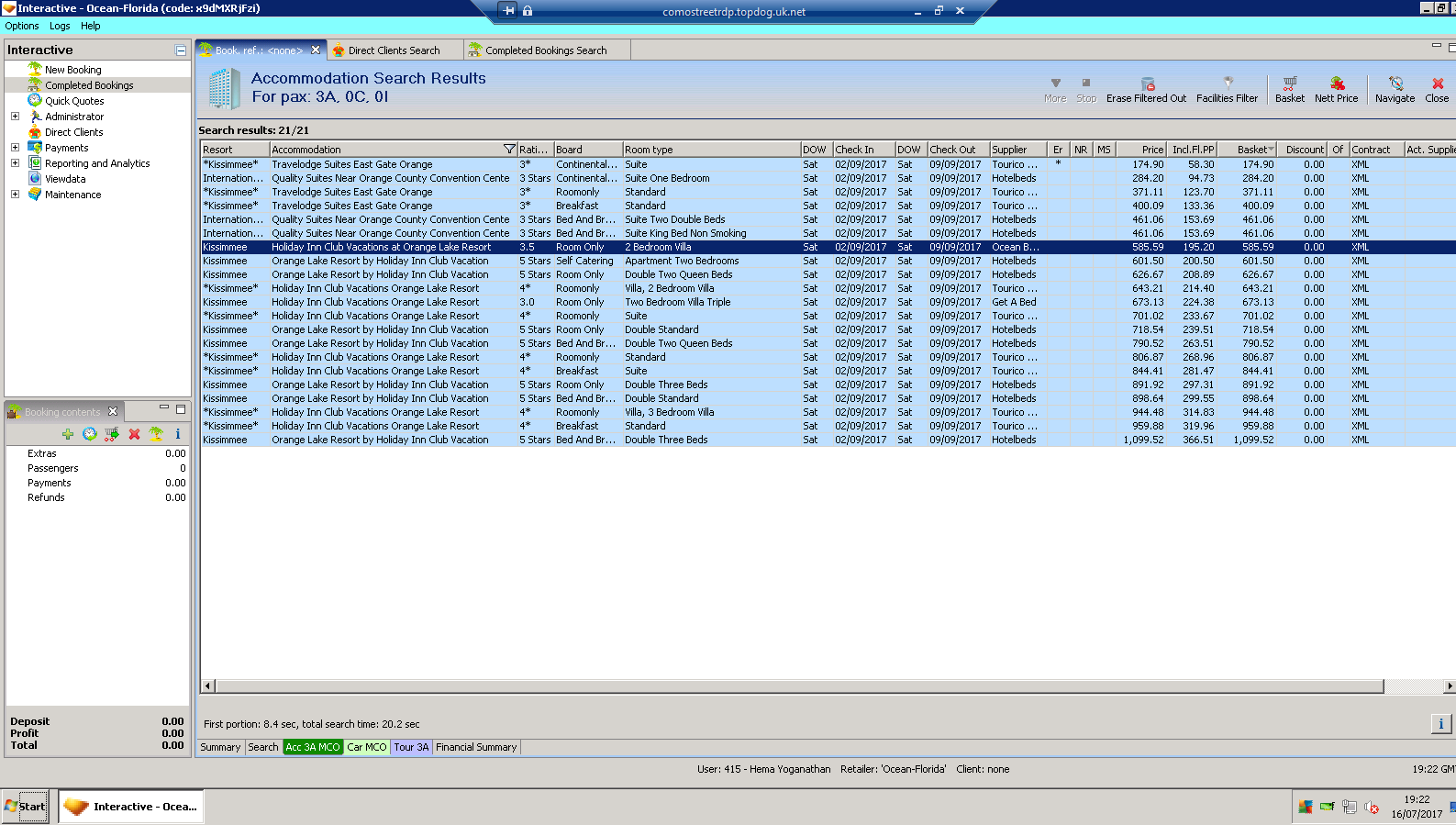Screen dimensions: 1456x825
Task: Open Quick Quotes in the tree
Action: (x=74, y=101)
